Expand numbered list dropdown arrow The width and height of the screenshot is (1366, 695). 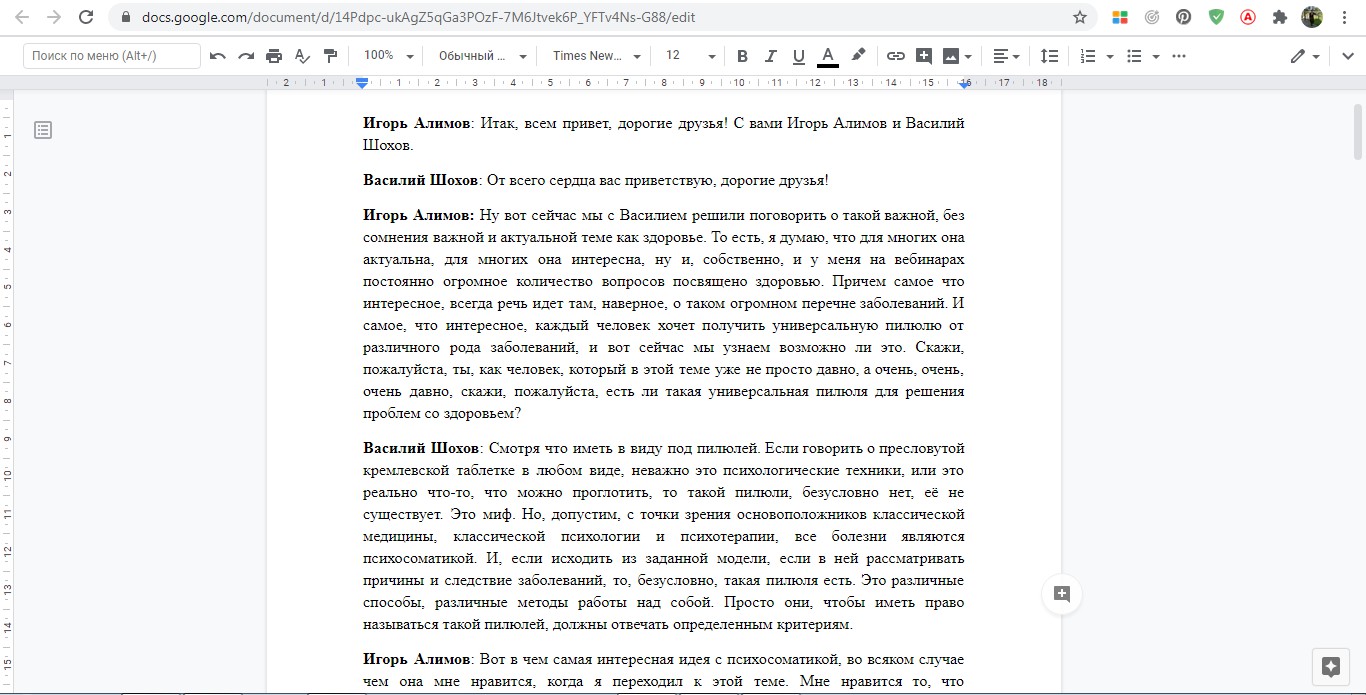pos(1110,57)
